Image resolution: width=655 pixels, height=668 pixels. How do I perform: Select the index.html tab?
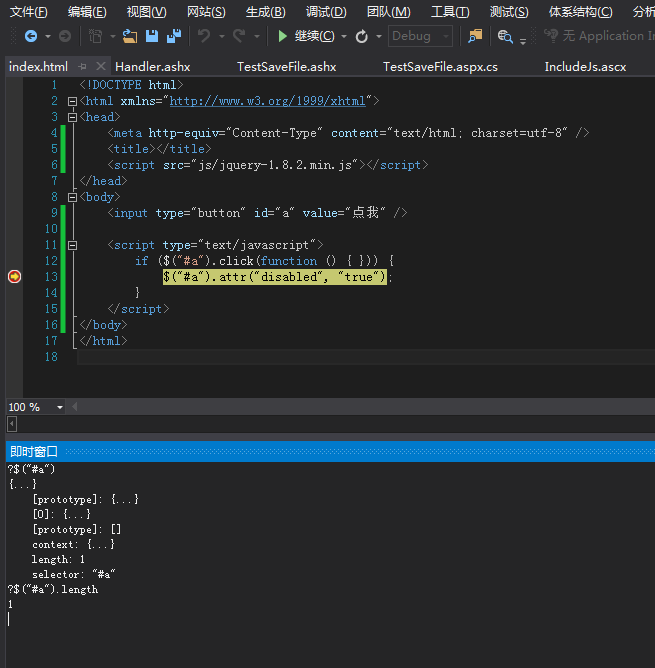(x=38, y=67)
